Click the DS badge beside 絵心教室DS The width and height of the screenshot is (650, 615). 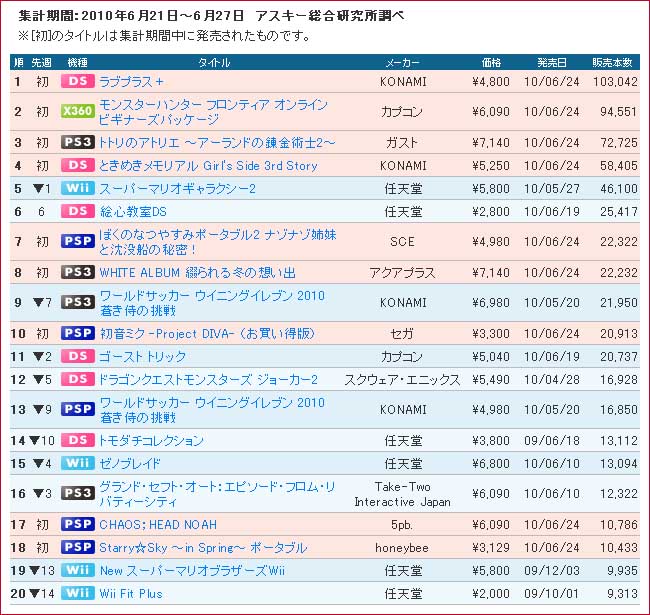click(x=78, y=211)
